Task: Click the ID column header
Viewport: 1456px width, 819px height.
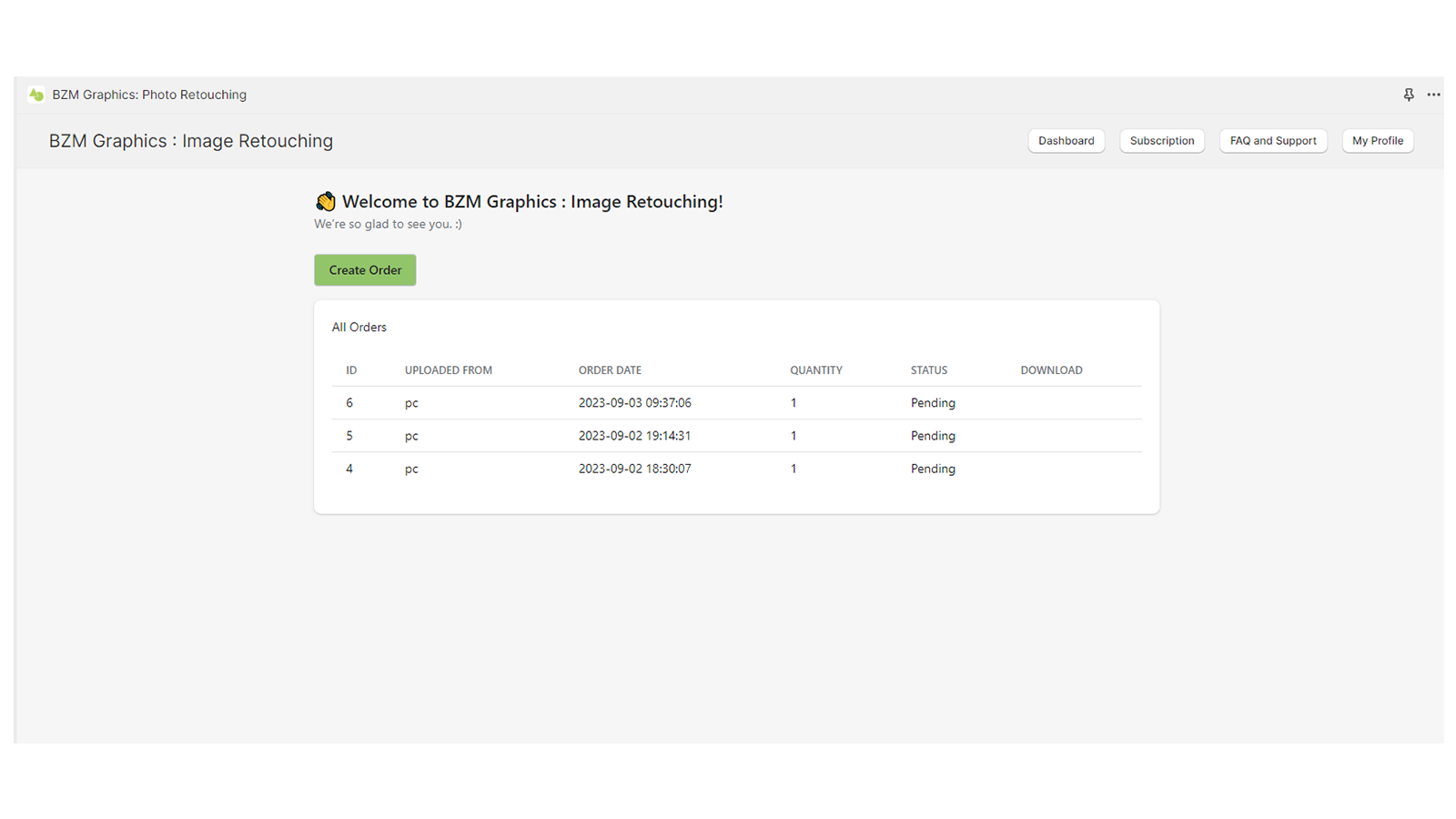Action: point(351,370)
